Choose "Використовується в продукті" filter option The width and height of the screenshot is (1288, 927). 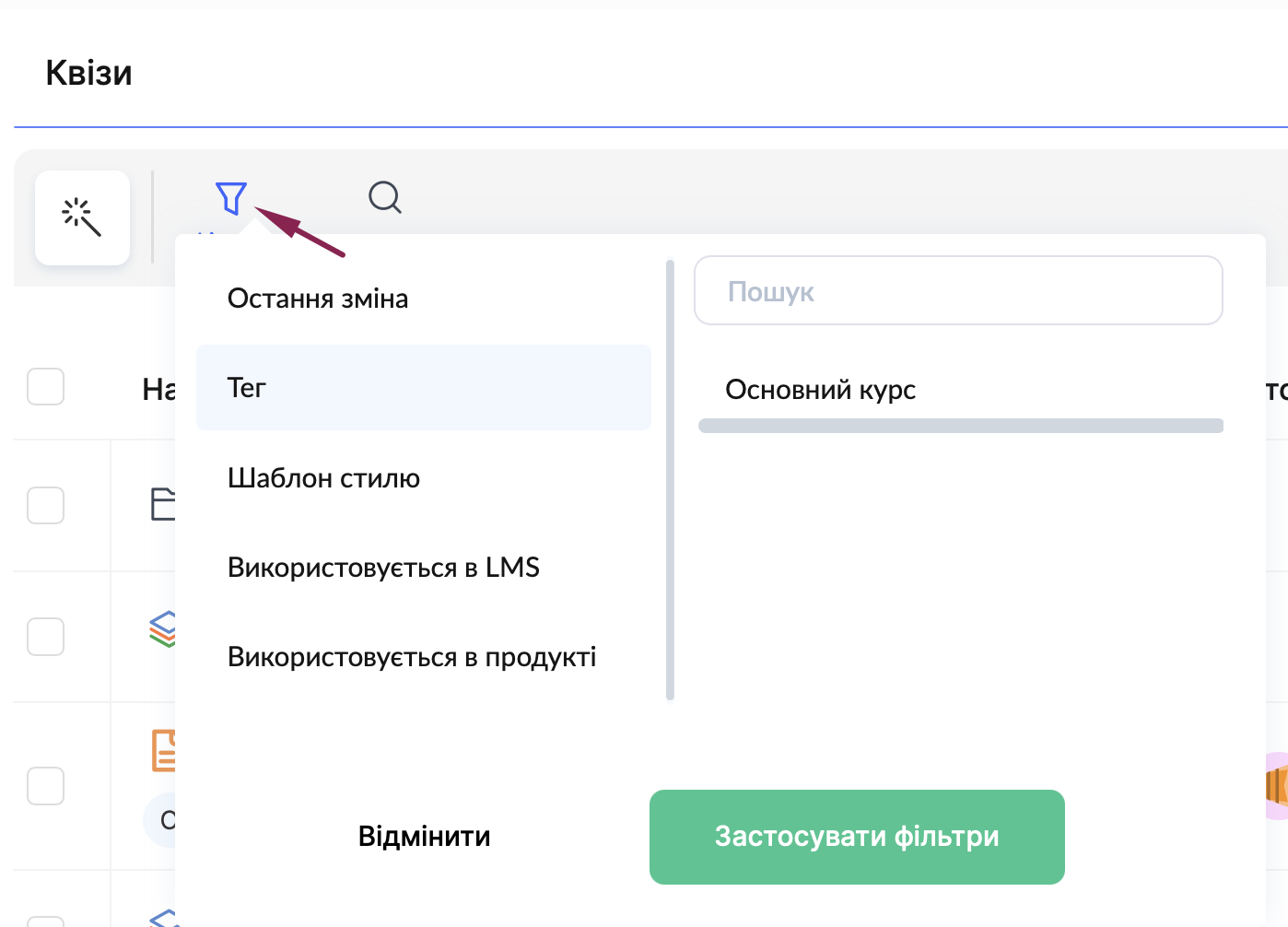412,657
